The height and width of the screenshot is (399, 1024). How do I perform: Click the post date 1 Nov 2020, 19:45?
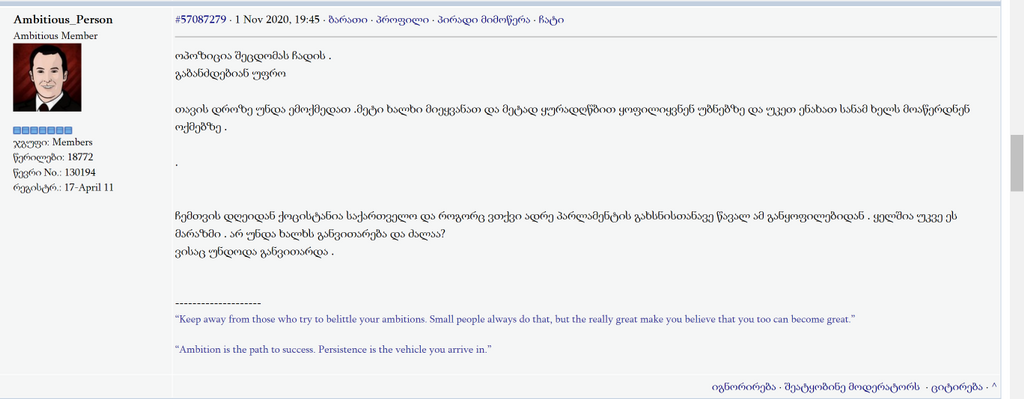click(278, 20)
